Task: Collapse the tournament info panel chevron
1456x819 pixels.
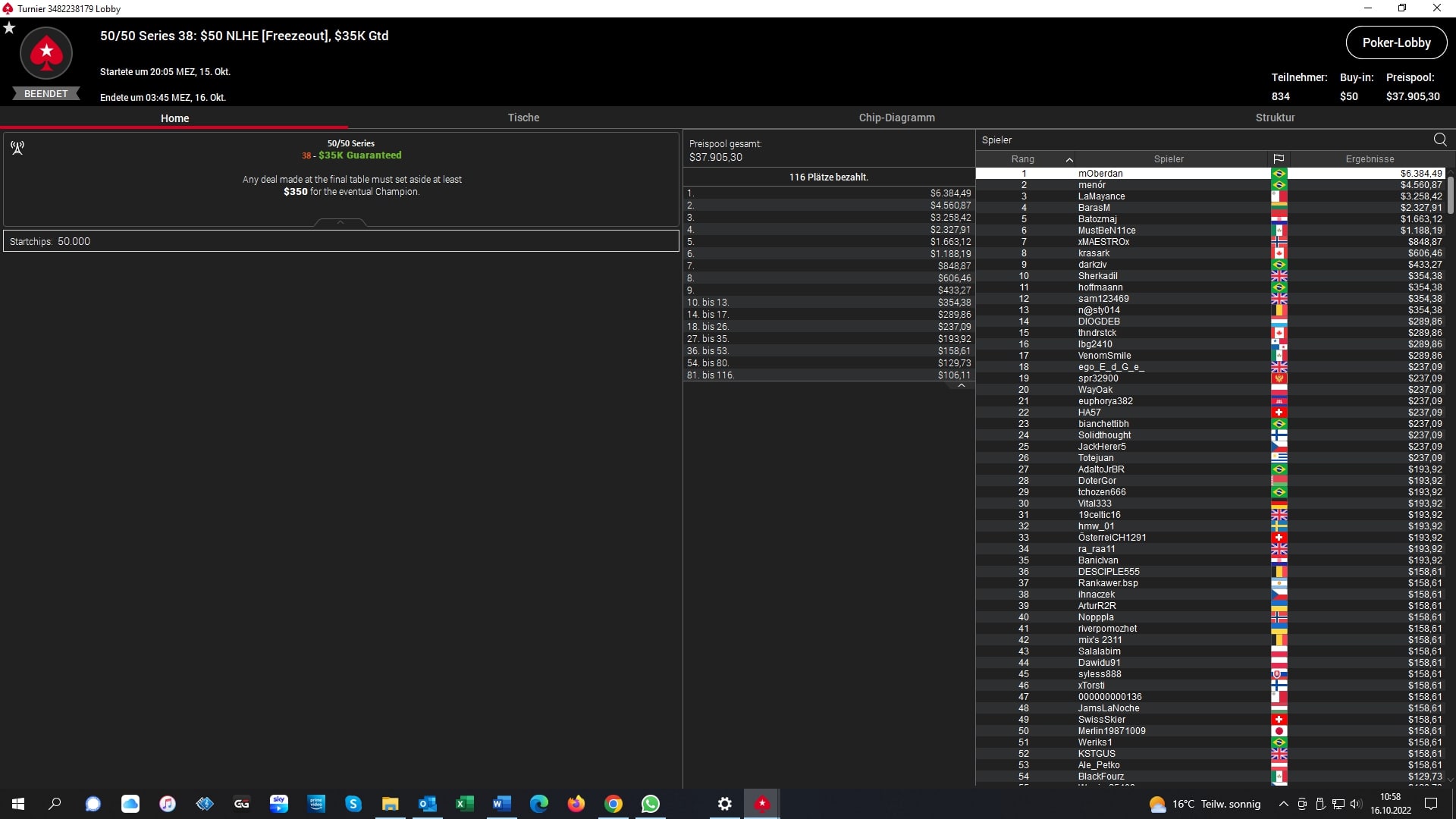Action: (x=340, y=222)
